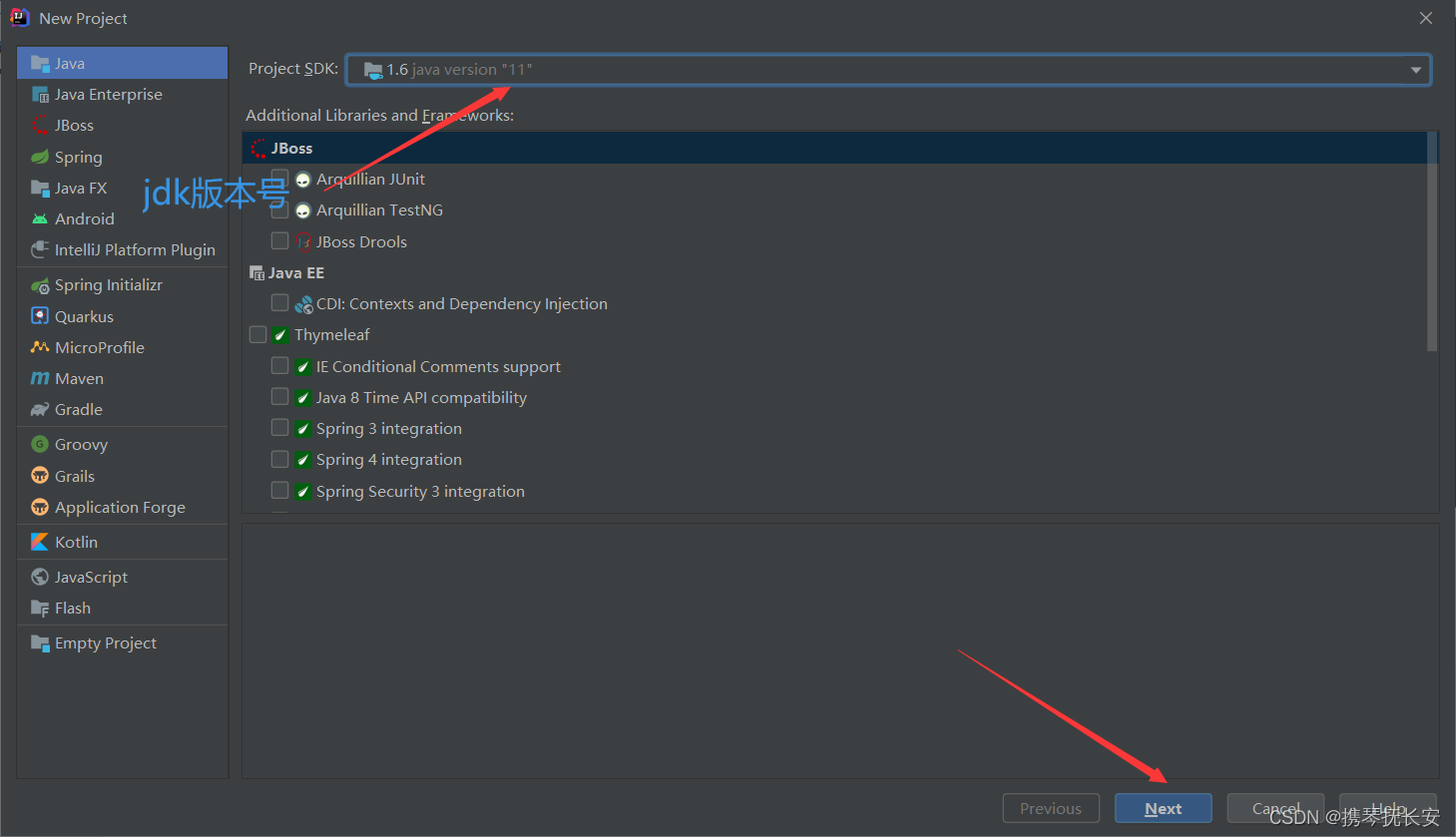This screenshot has height=837, width=1456.
Task: Click the Cancel button
Action: click(1275, 809)
